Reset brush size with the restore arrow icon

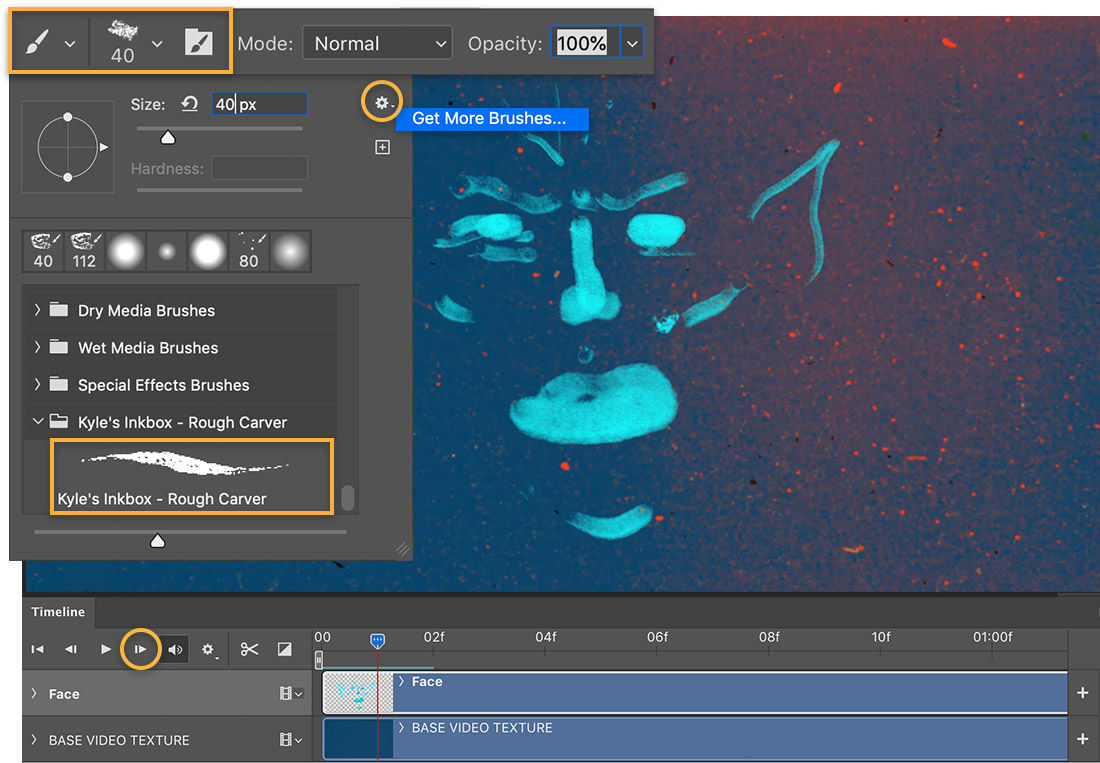pos(190,103)
